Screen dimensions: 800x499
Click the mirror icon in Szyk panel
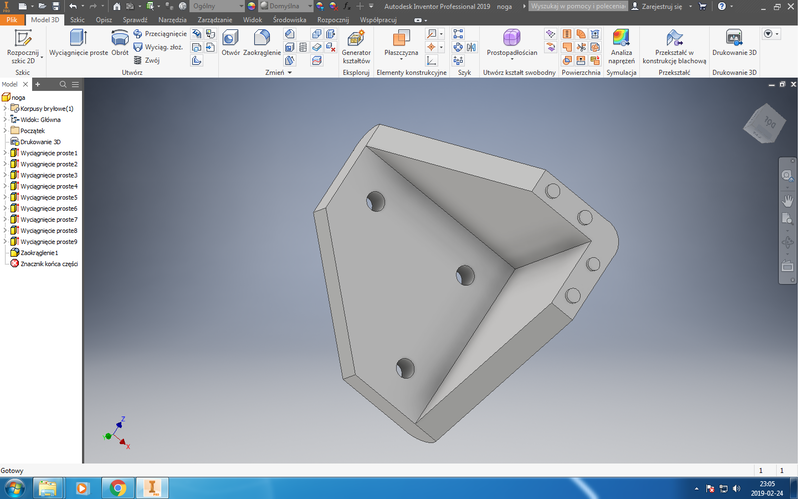pyautogui.click(x=471, y=47)
